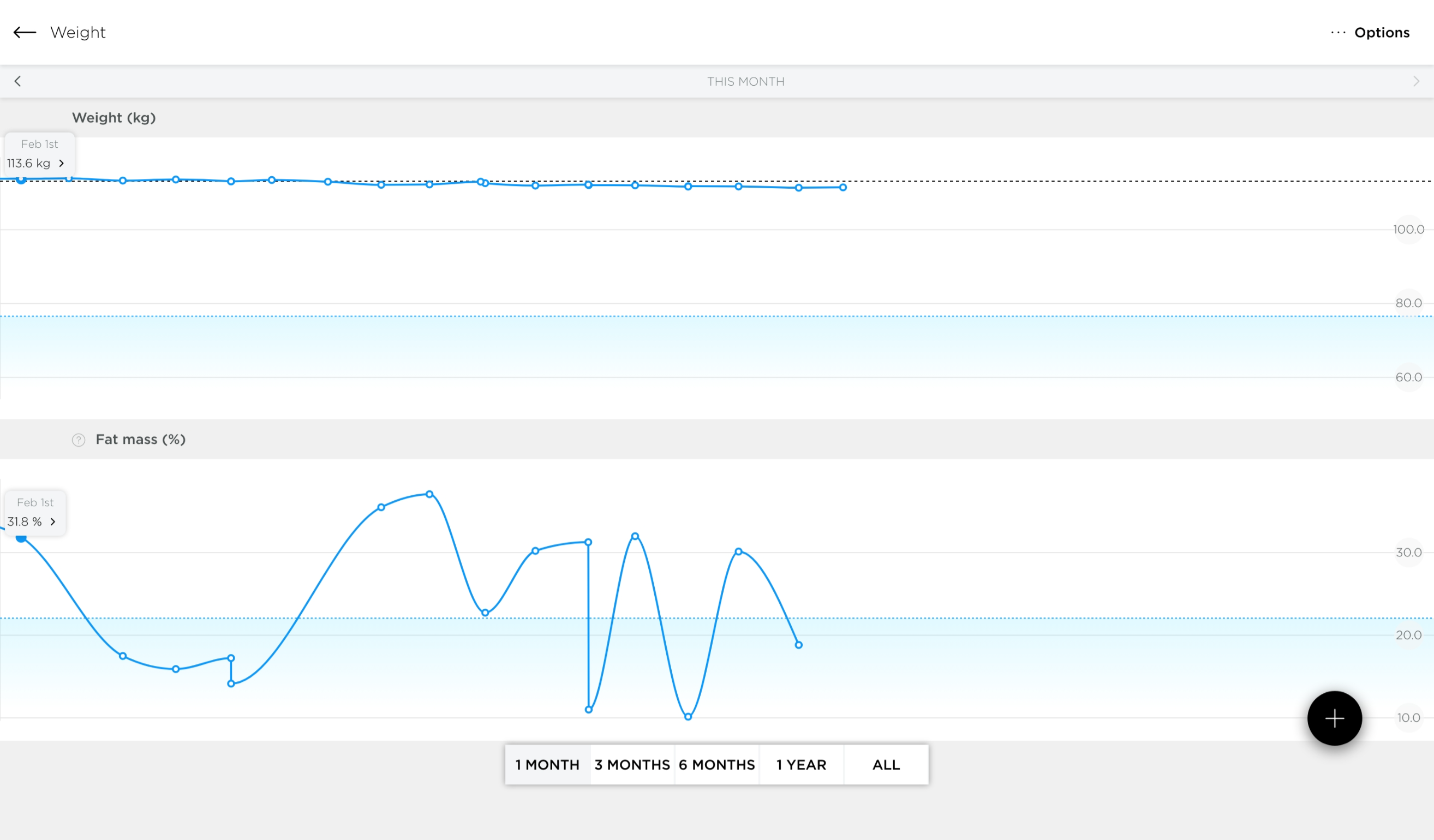
Task: Select the 6 MONTHS range tab
Action: pos(717,765)
